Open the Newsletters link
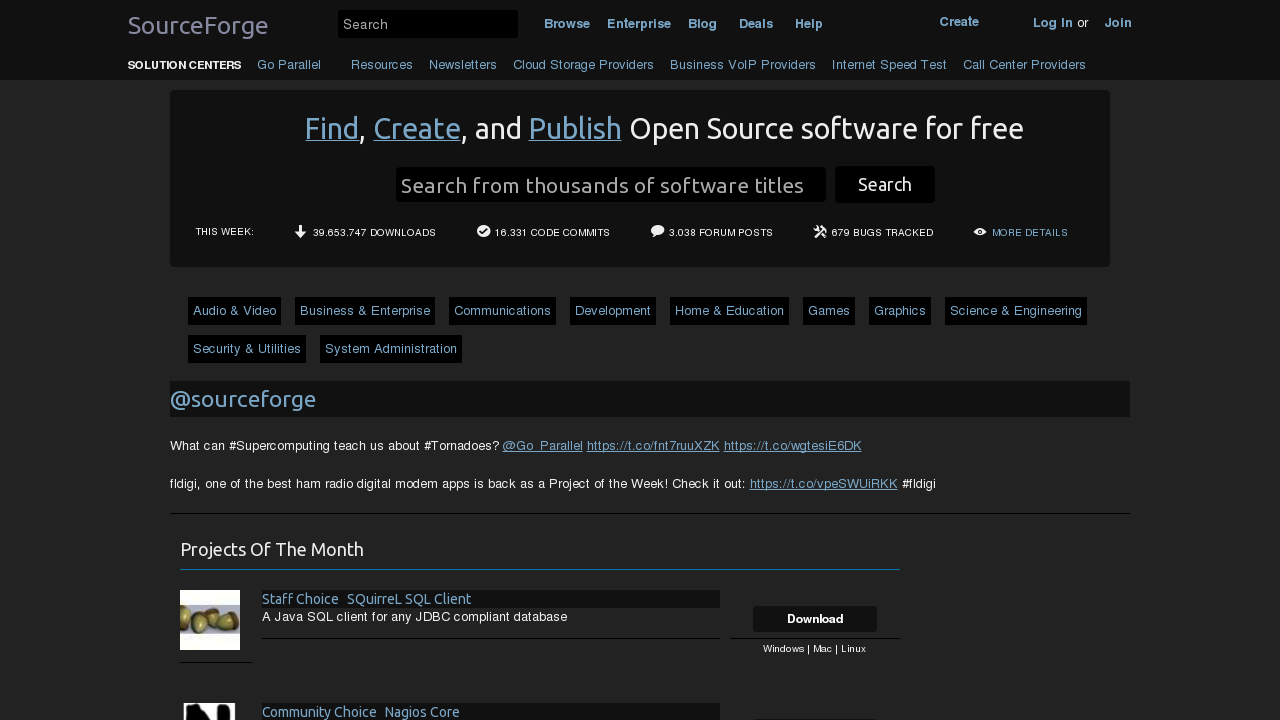This screenshot has width=1280, height=720. coord(463,65)
